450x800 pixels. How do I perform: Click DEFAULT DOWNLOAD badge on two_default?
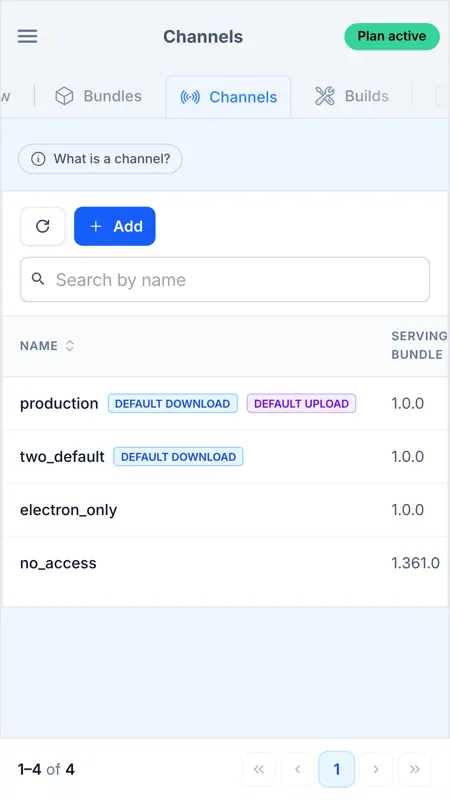[x=178, y=457]
